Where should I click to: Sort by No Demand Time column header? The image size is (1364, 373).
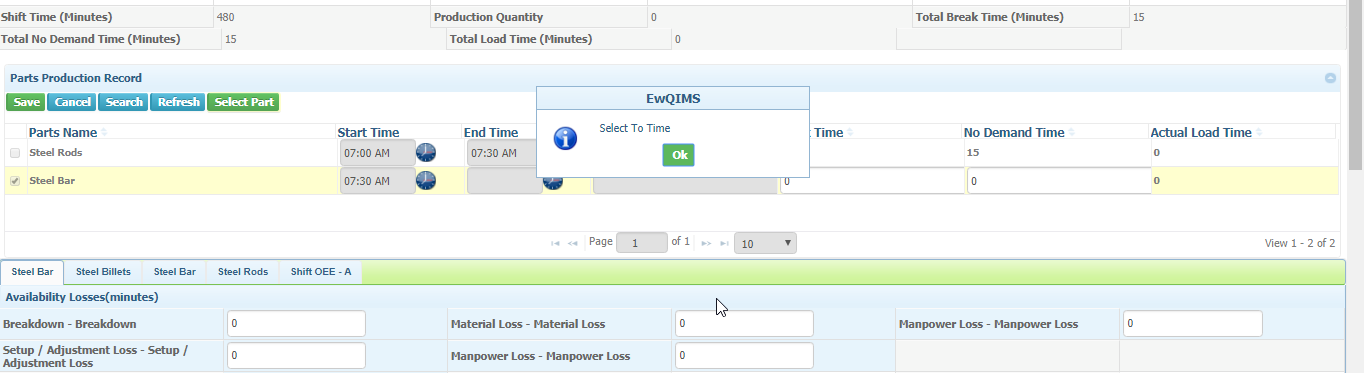[x=1014, y=132]
